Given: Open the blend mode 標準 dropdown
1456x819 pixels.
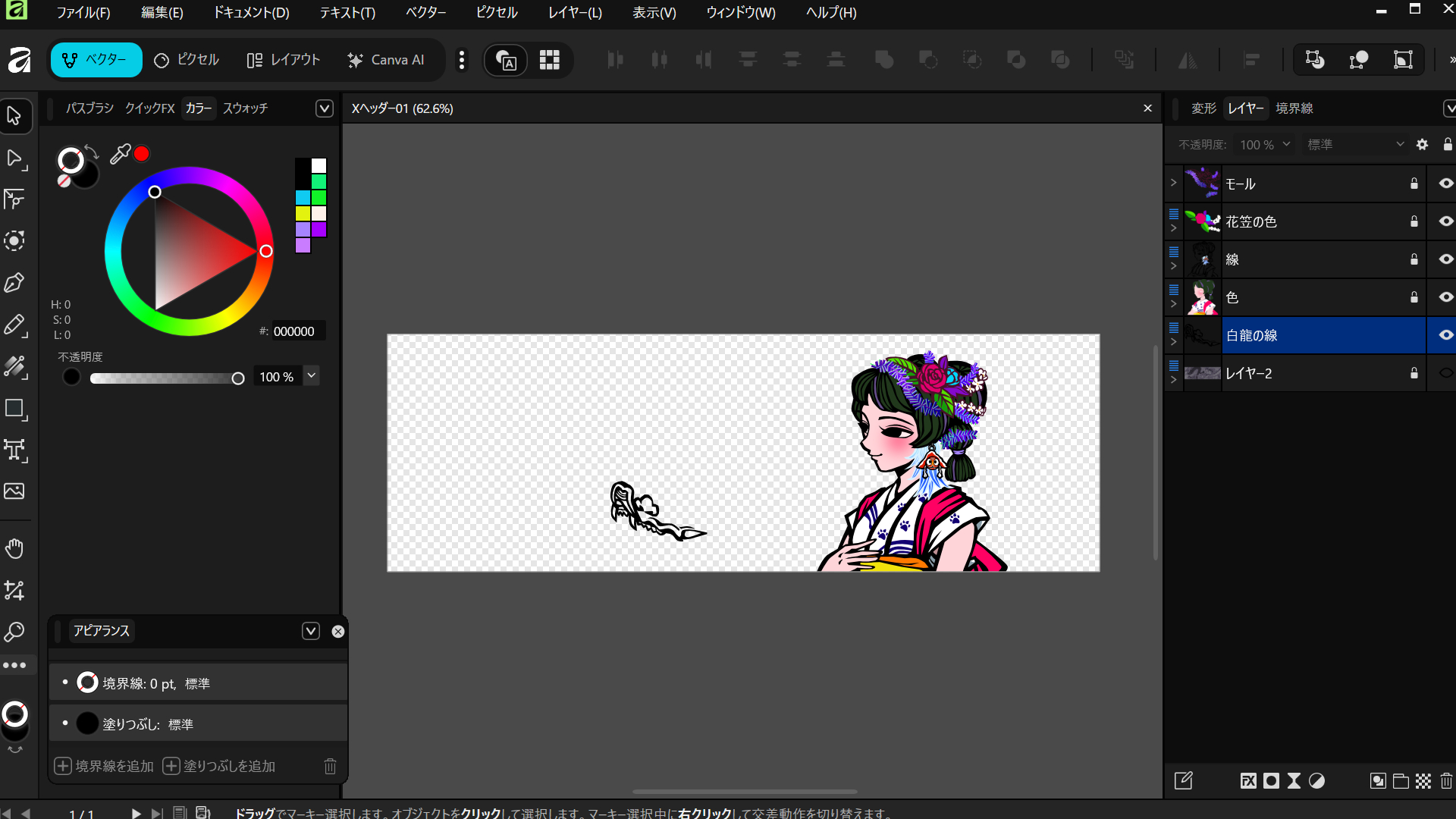Looking at the screenshot, I should coord(1356,144).
